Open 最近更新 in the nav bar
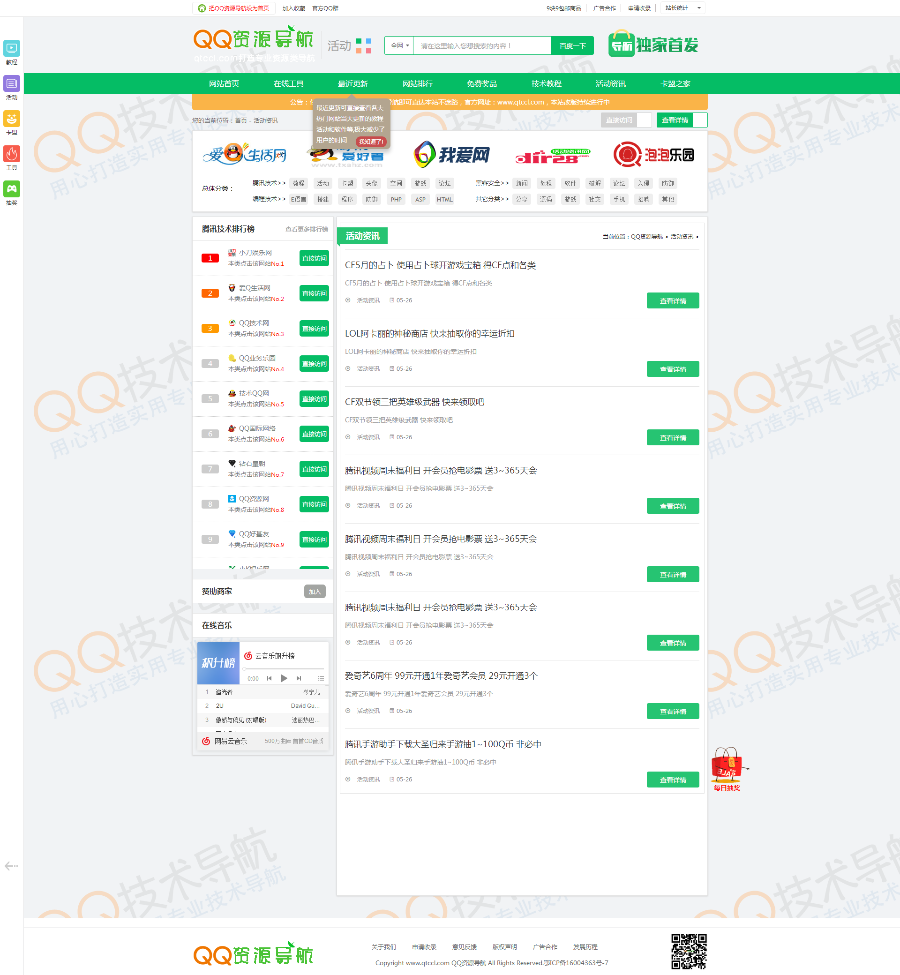The image size is (900, 975). [353, 83]
